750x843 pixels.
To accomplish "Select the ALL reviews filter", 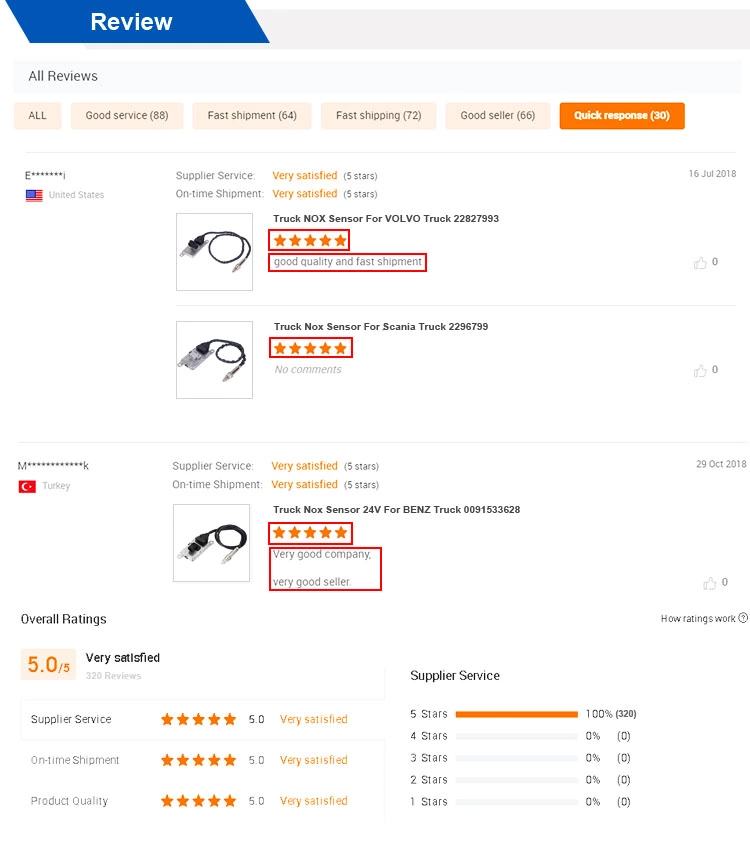I will [x=37, y=116].
